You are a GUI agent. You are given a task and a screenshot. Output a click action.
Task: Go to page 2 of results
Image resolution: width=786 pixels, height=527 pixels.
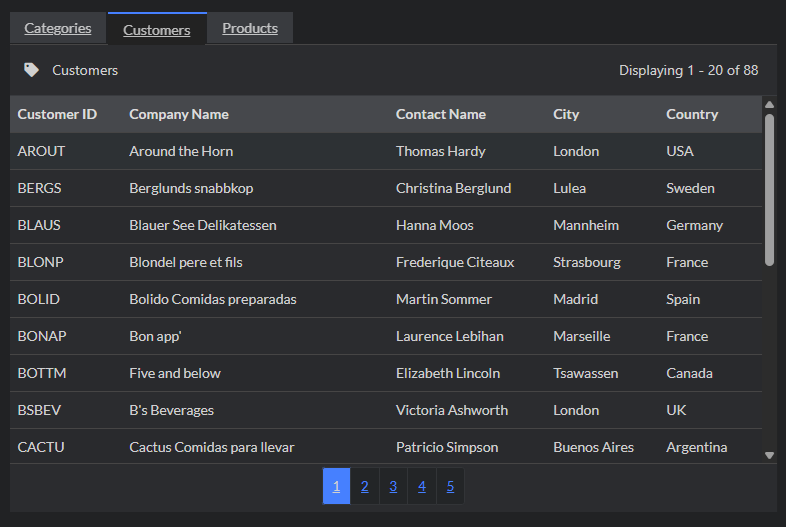[x=365, y=486]
